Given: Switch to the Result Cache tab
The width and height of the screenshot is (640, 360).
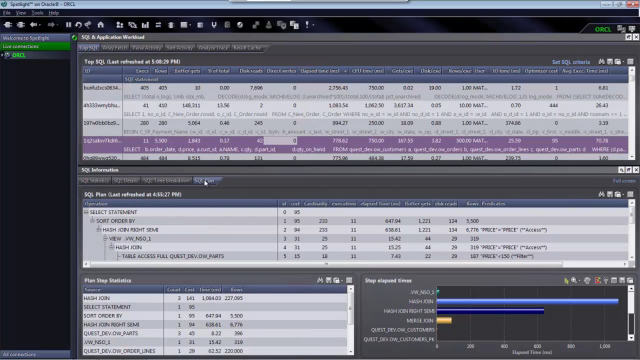Looking at the screenshot, I should 247,48.
